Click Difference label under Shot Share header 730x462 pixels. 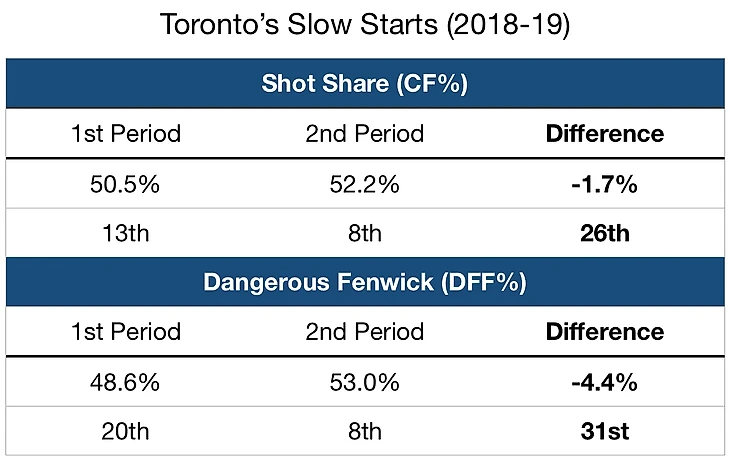[604, 134]
